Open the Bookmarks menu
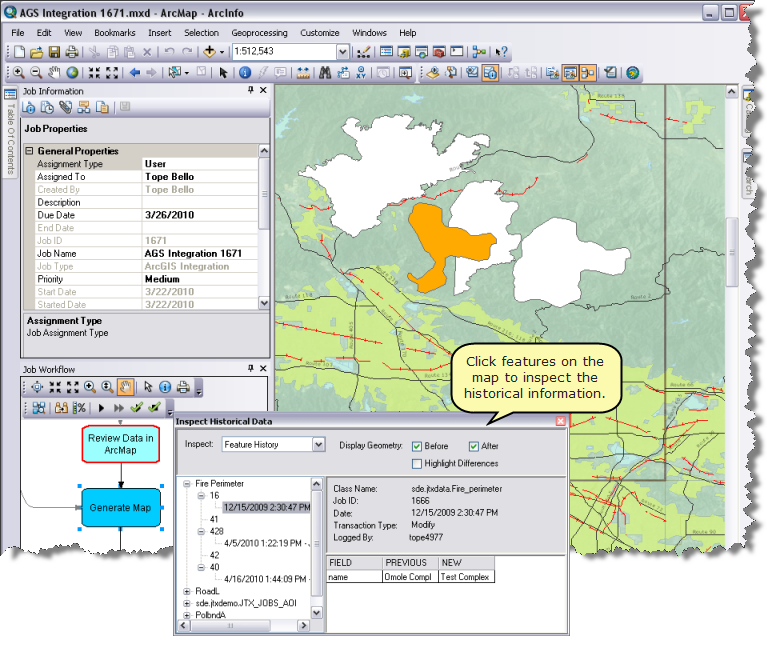767x647 pixels. [x=115, y=33]
